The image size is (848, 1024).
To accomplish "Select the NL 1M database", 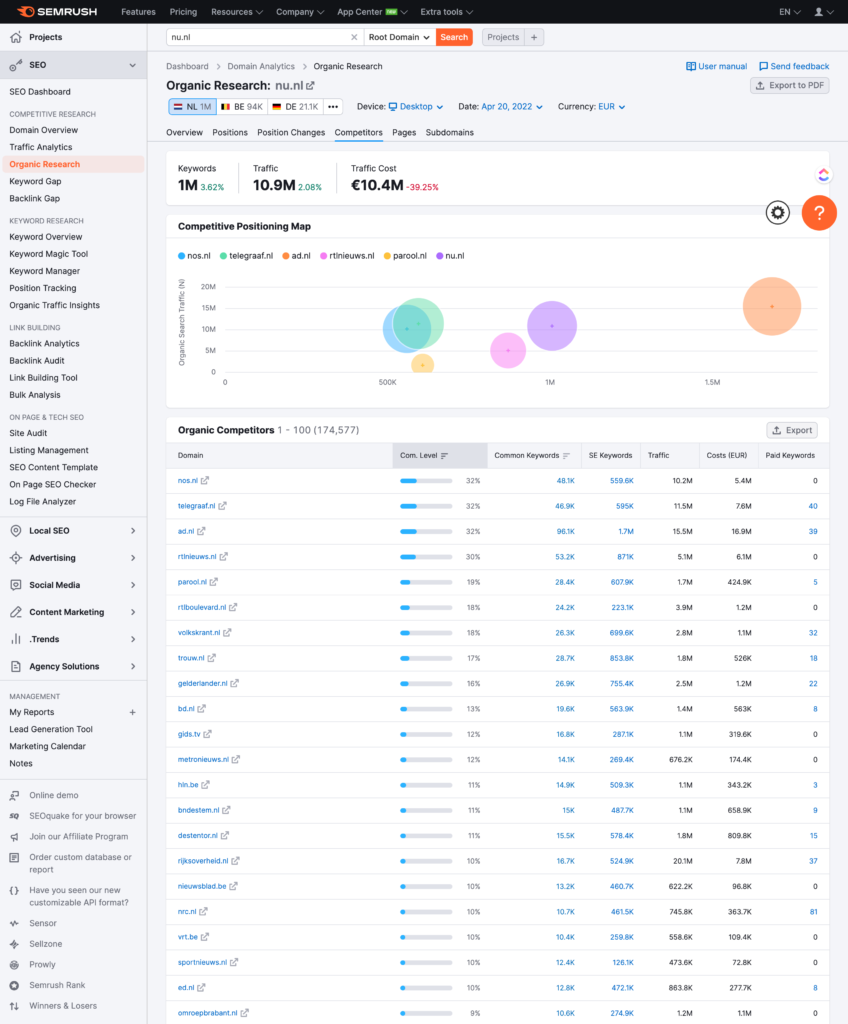I will [192, 106].
